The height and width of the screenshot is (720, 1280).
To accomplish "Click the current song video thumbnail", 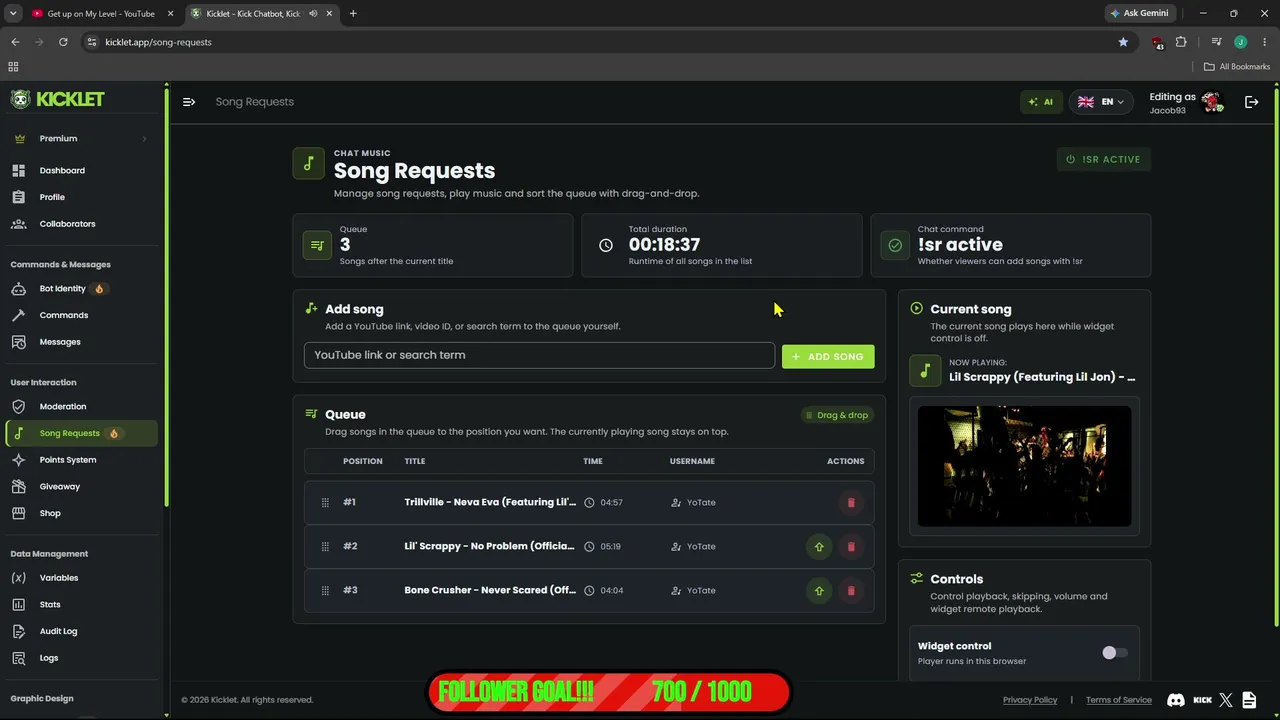I will click(1024, 466).
